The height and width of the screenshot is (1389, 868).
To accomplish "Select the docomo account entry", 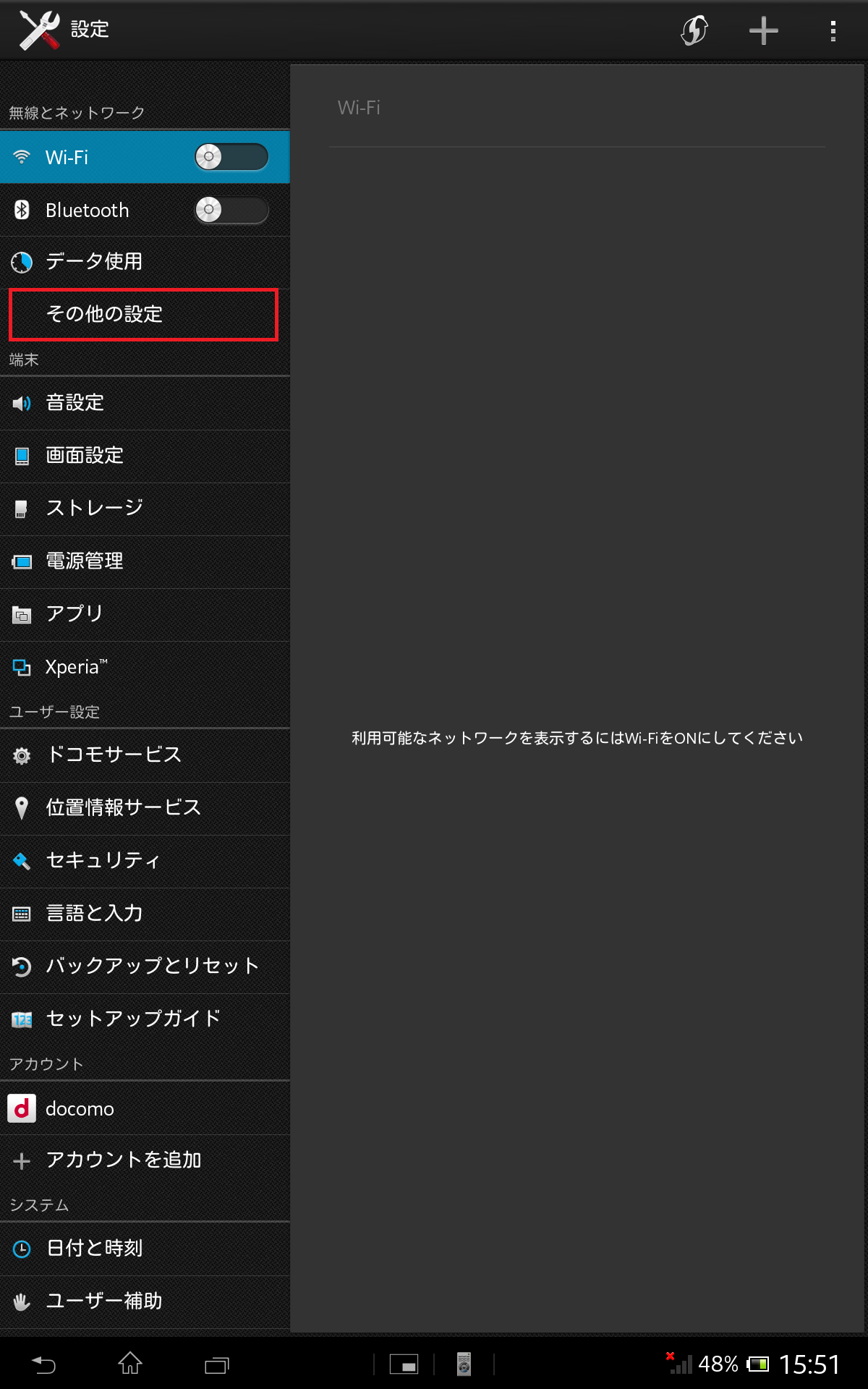I will (145, 1108).
